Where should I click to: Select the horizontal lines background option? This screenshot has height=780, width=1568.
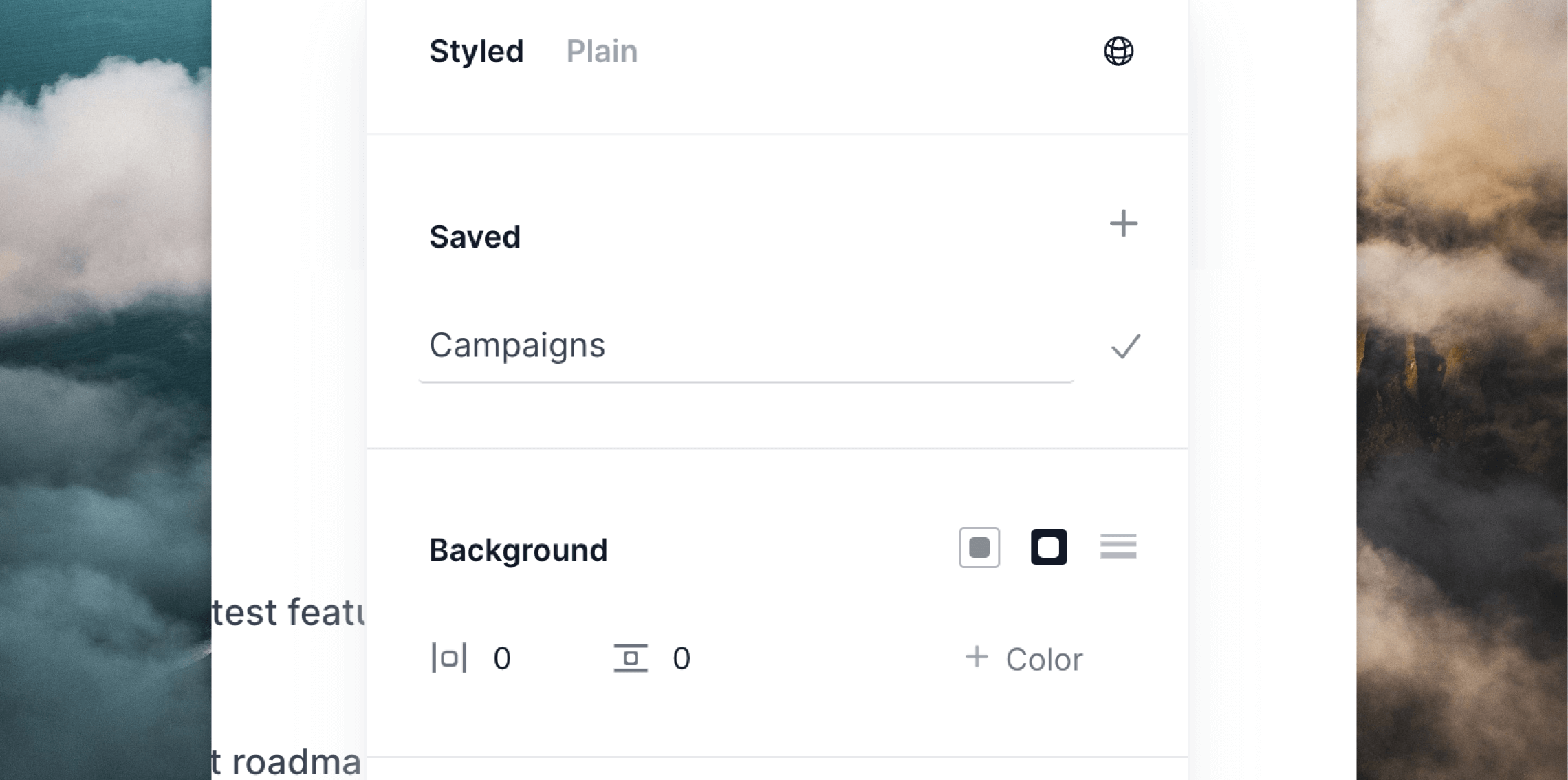(1118, 547)
